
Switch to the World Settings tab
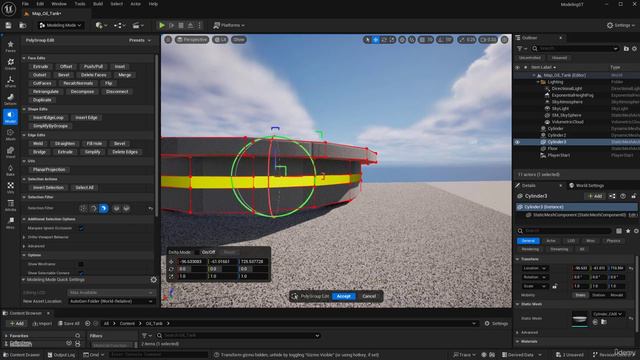586,185
